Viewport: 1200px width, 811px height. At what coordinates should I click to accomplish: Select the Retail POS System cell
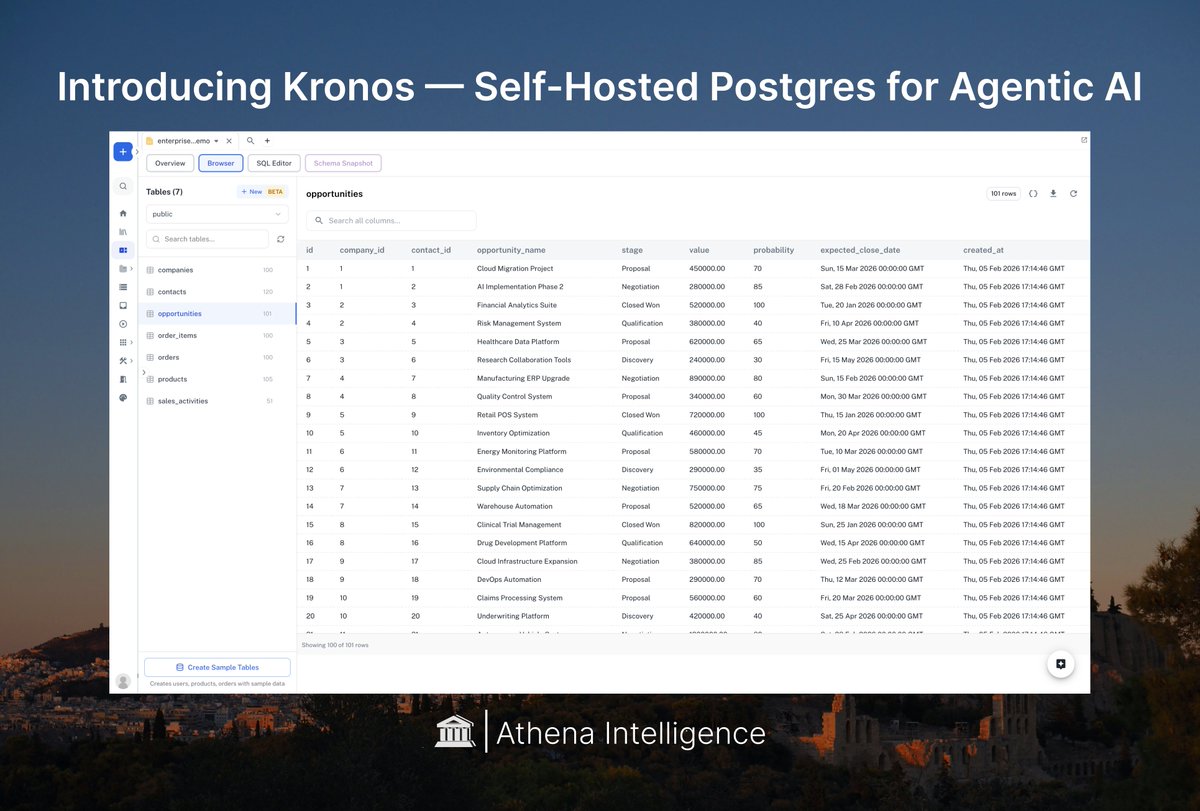tap(507, 415)
